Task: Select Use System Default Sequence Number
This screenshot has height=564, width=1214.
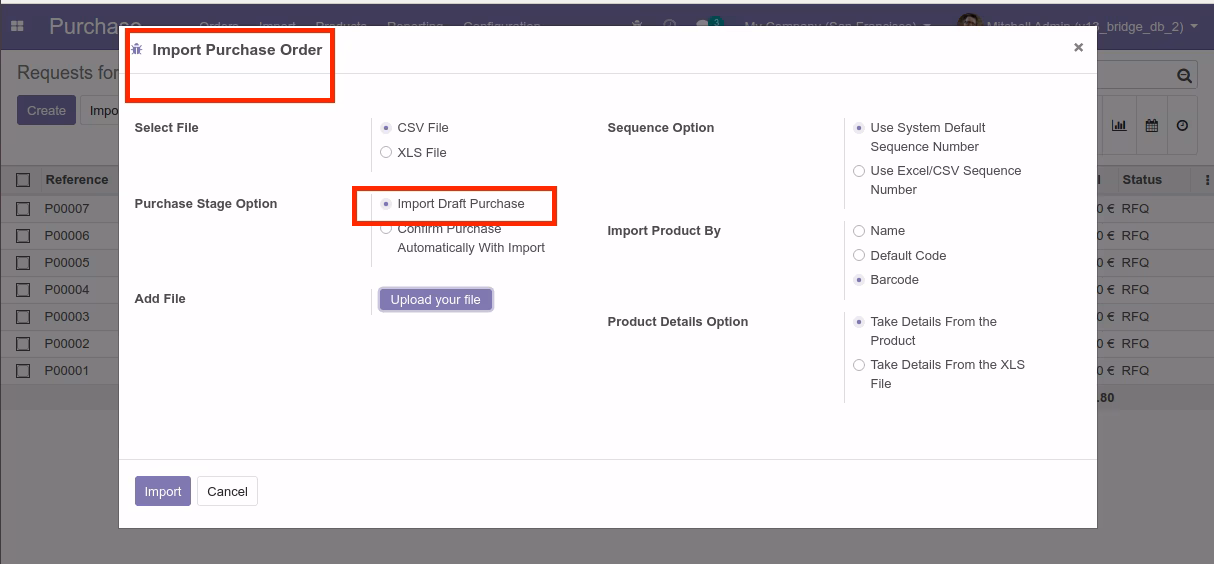Action: [x=859, y=128]
